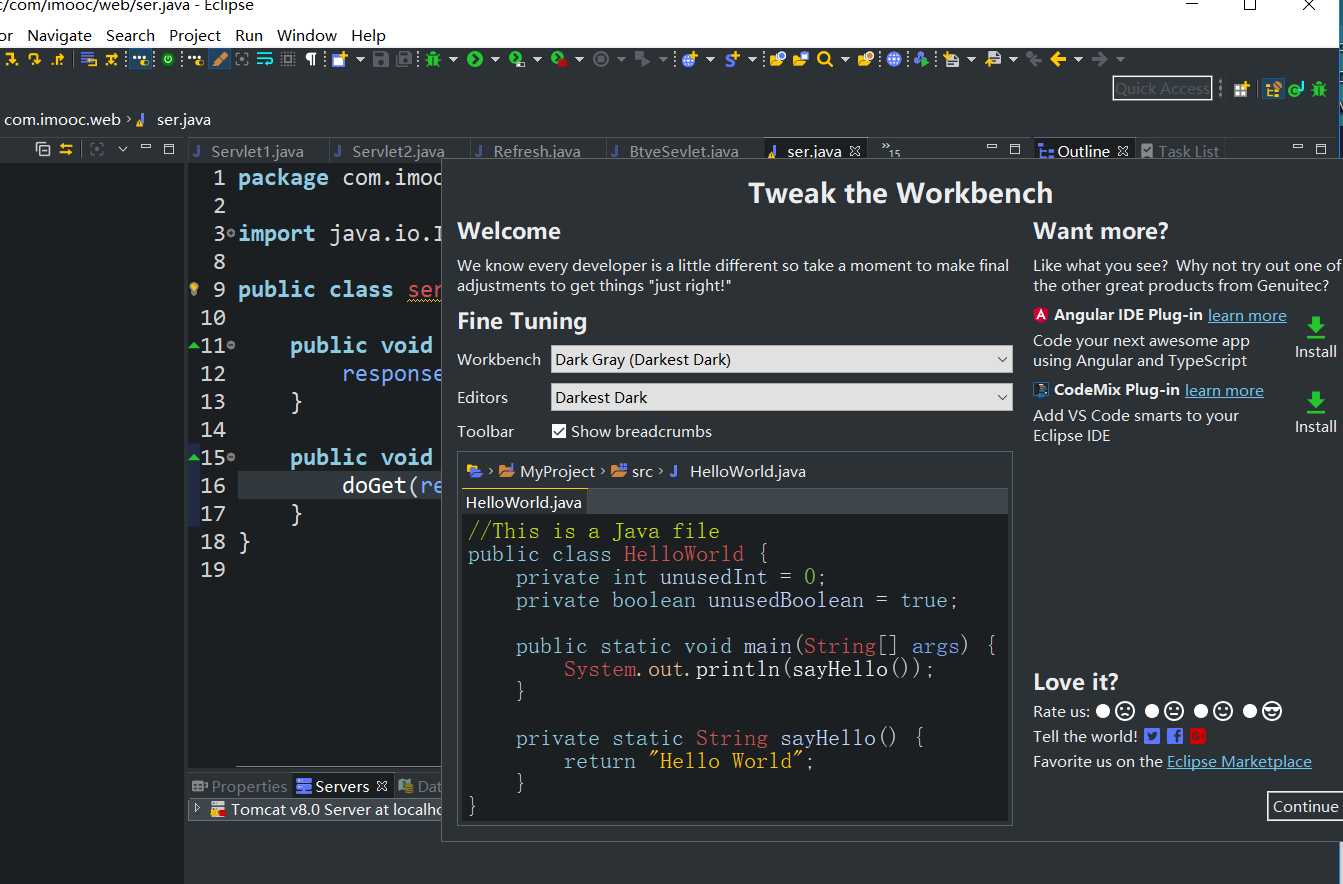
Task: Switch to the Debug perspective icon
Action: pyautogui.click(x=1320, y=89)
